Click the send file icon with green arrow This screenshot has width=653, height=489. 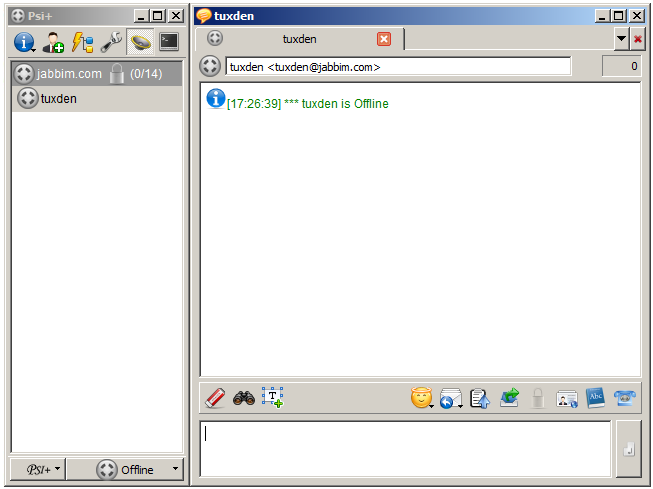coord(510,398)
